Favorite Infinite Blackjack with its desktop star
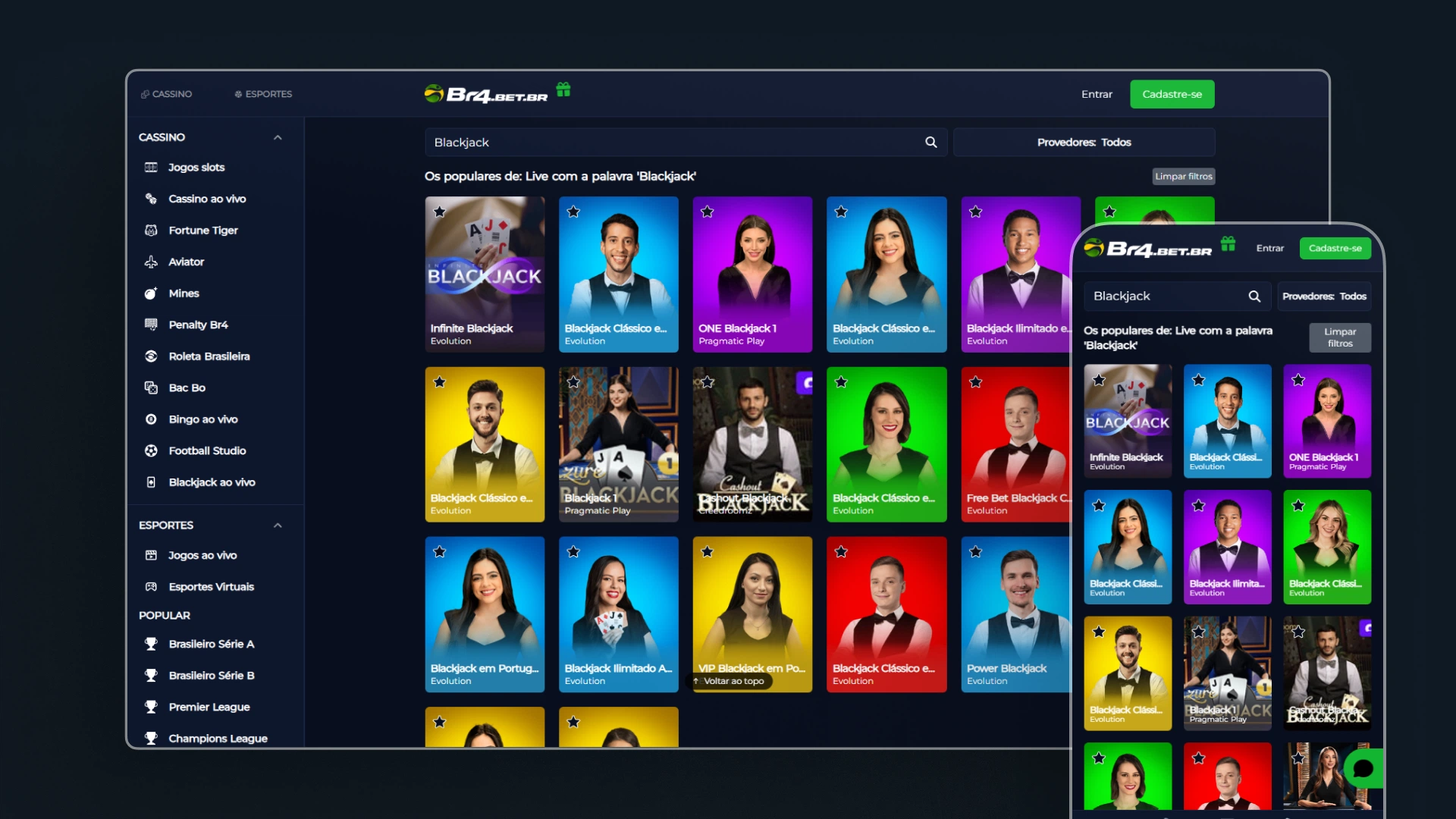Image resolution: width=1456 pixels, height=819 pixels. pos(439,212)
